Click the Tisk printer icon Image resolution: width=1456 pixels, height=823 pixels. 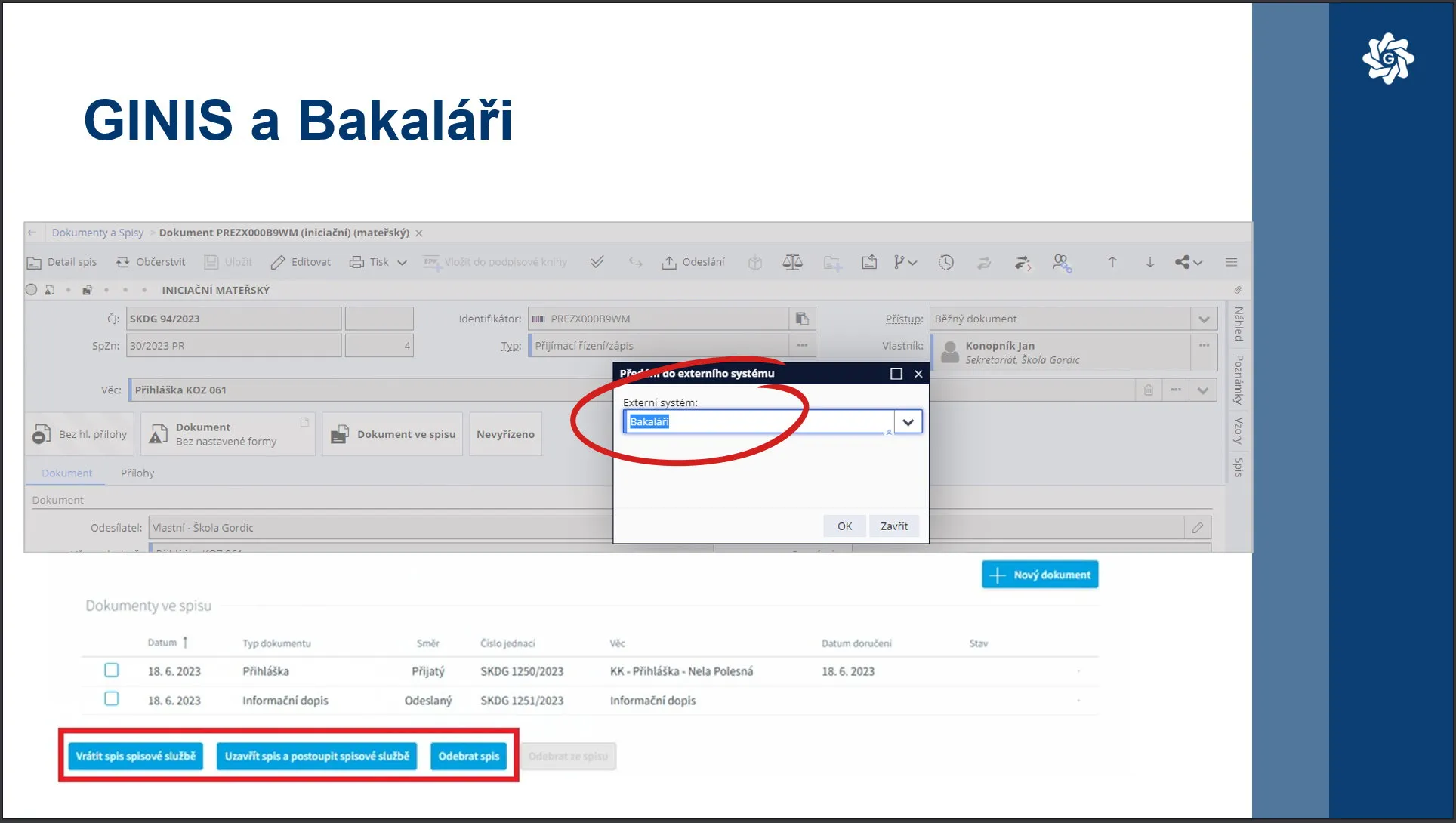coord(356,262)
